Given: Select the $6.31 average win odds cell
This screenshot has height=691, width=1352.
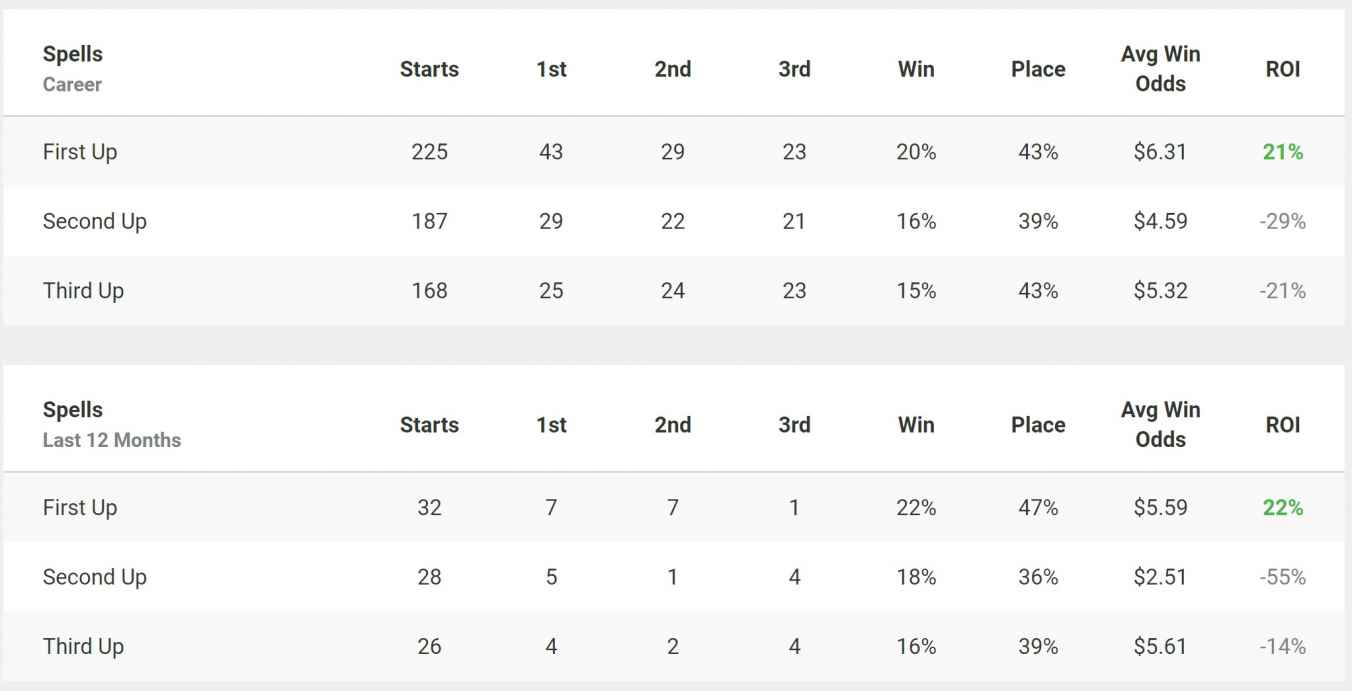Looking at the screenshot, I should (1160, 152).
